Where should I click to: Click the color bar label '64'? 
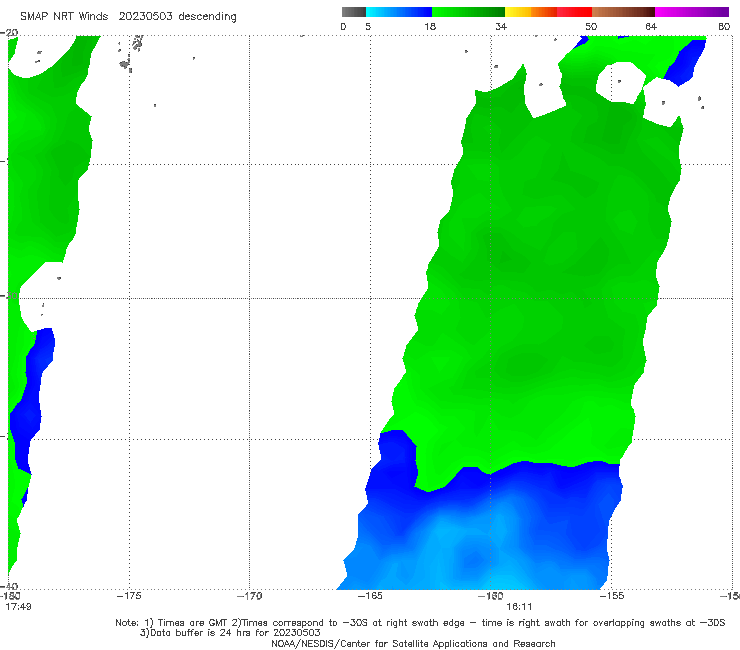[651, 26]
